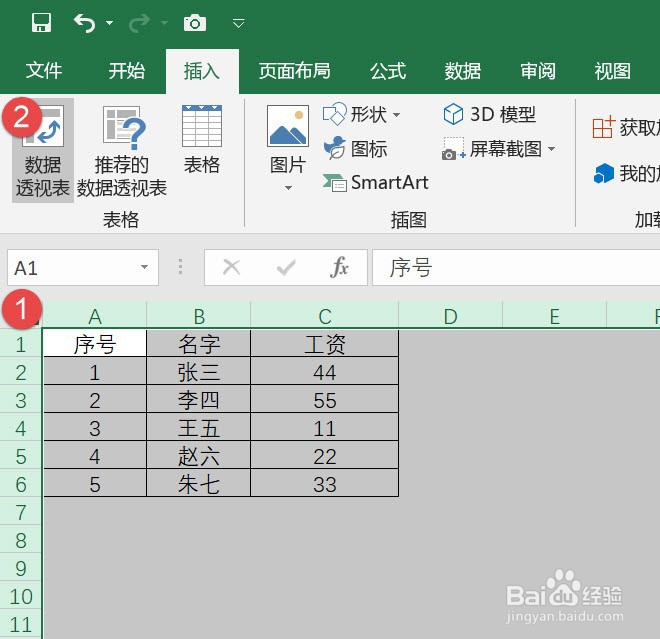The image size is (660, 639).
Task: Switch to the 页面布局 tab
Action: [295, 70]
